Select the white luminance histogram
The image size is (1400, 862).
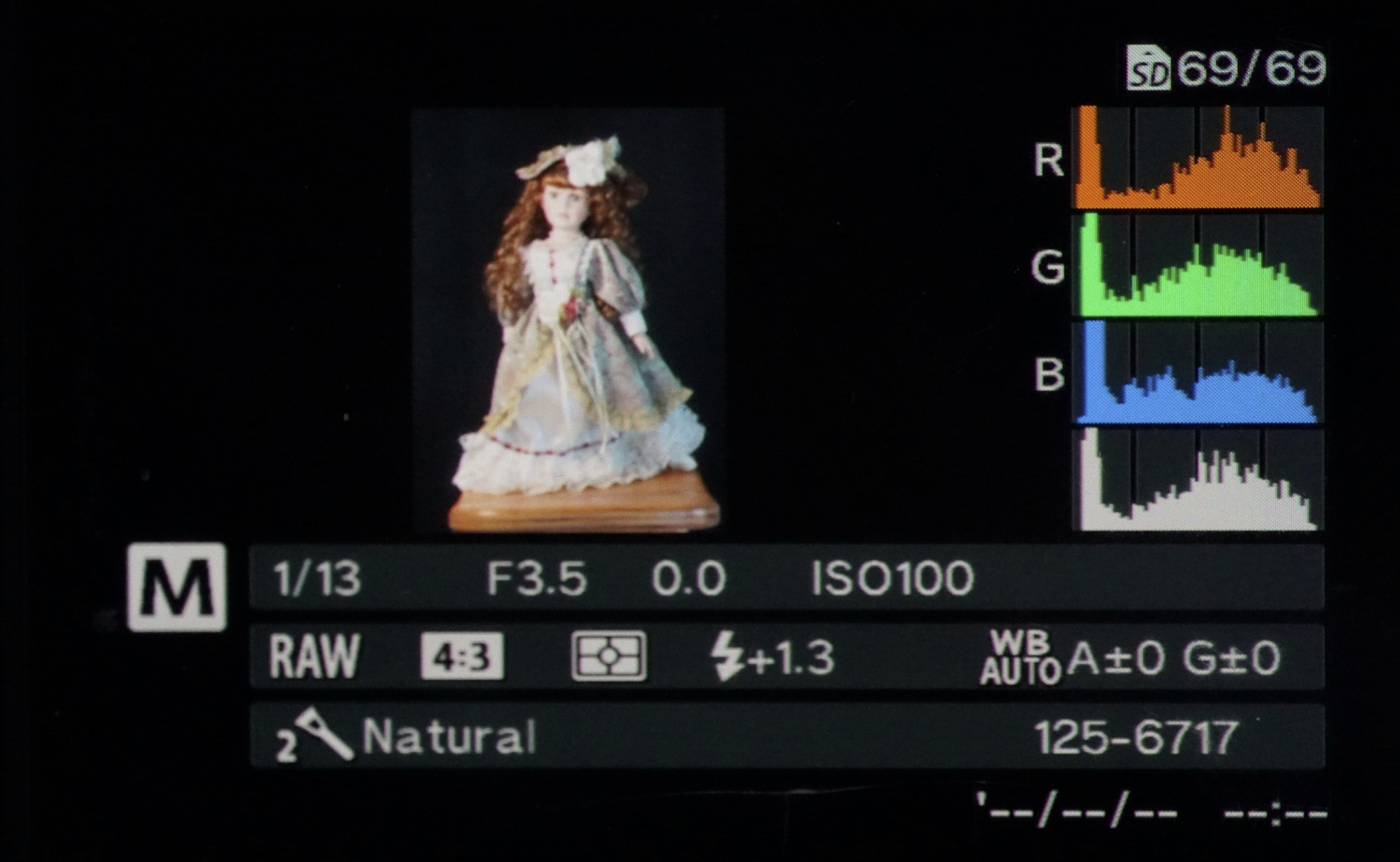(x=1197, y=480)
